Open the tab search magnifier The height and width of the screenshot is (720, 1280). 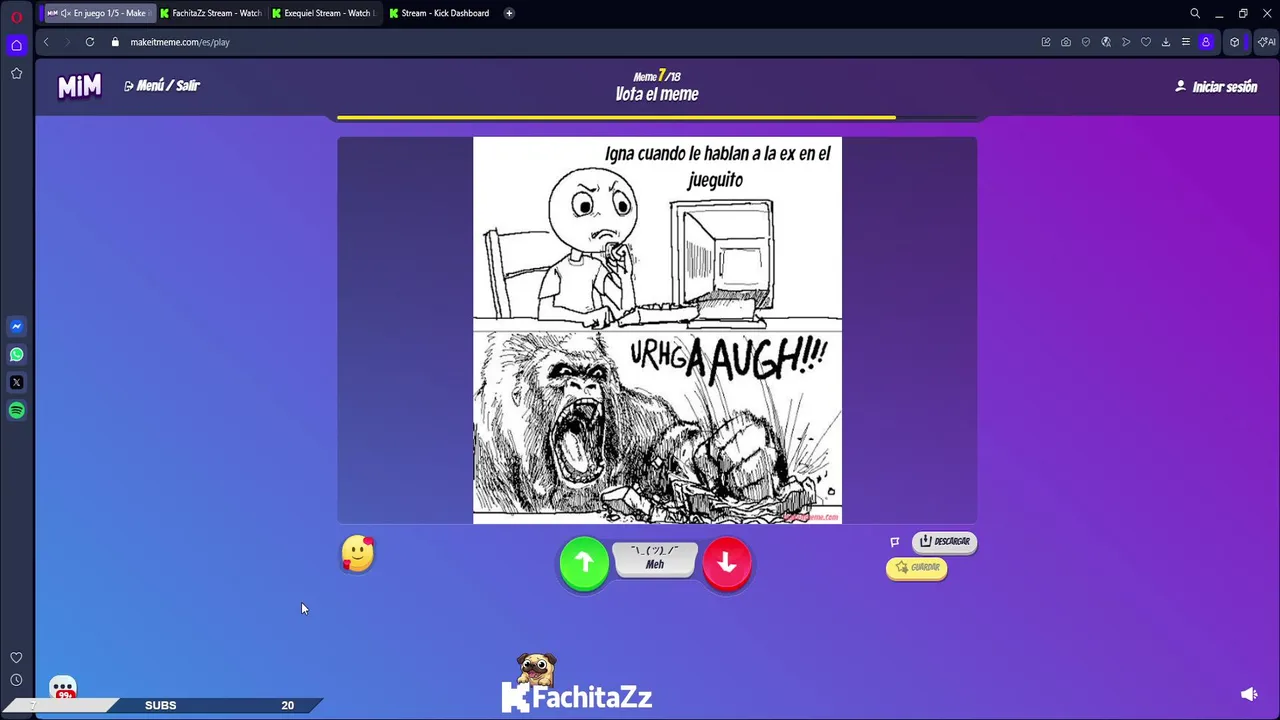coord(1195,13)
